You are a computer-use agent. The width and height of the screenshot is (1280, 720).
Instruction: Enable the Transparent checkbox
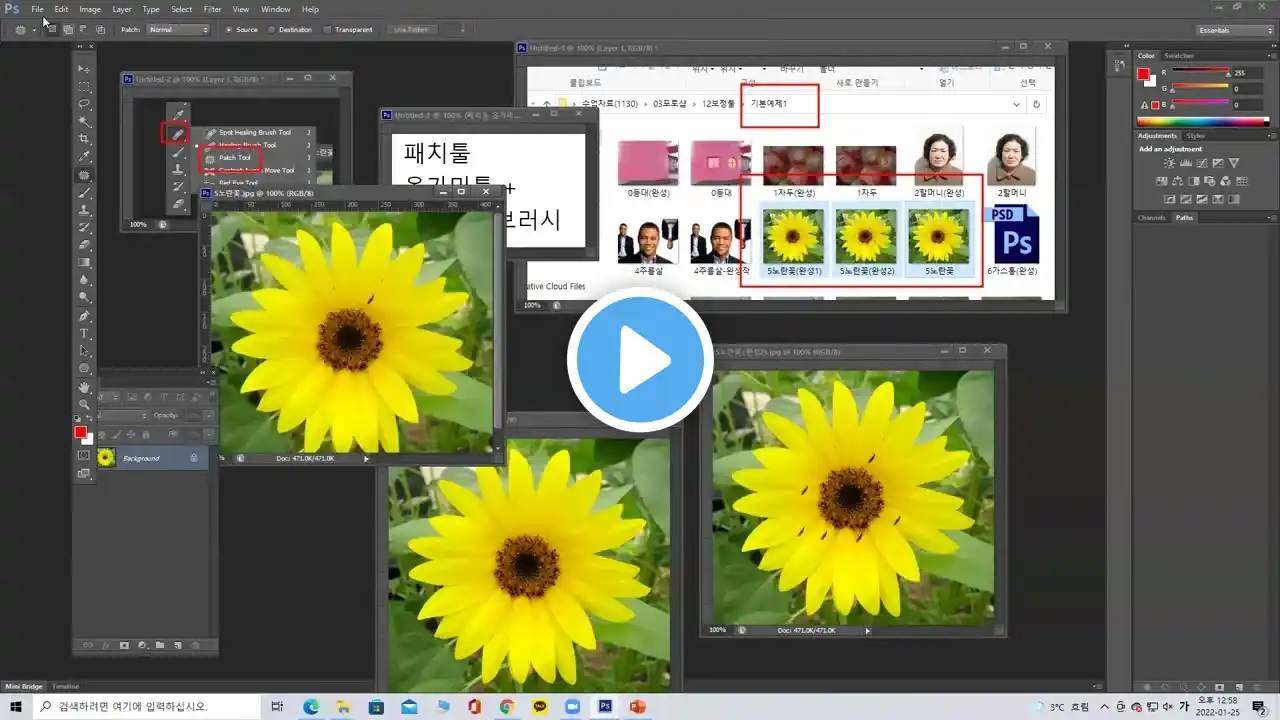(x=349, y=30)
